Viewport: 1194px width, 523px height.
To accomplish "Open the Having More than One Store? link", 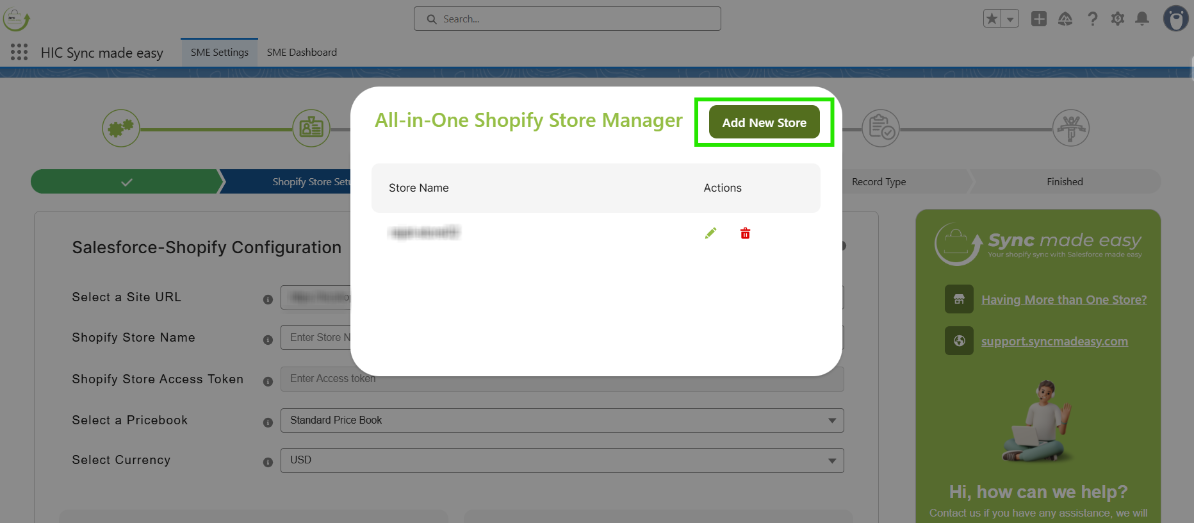I will tap(1064, 299).
